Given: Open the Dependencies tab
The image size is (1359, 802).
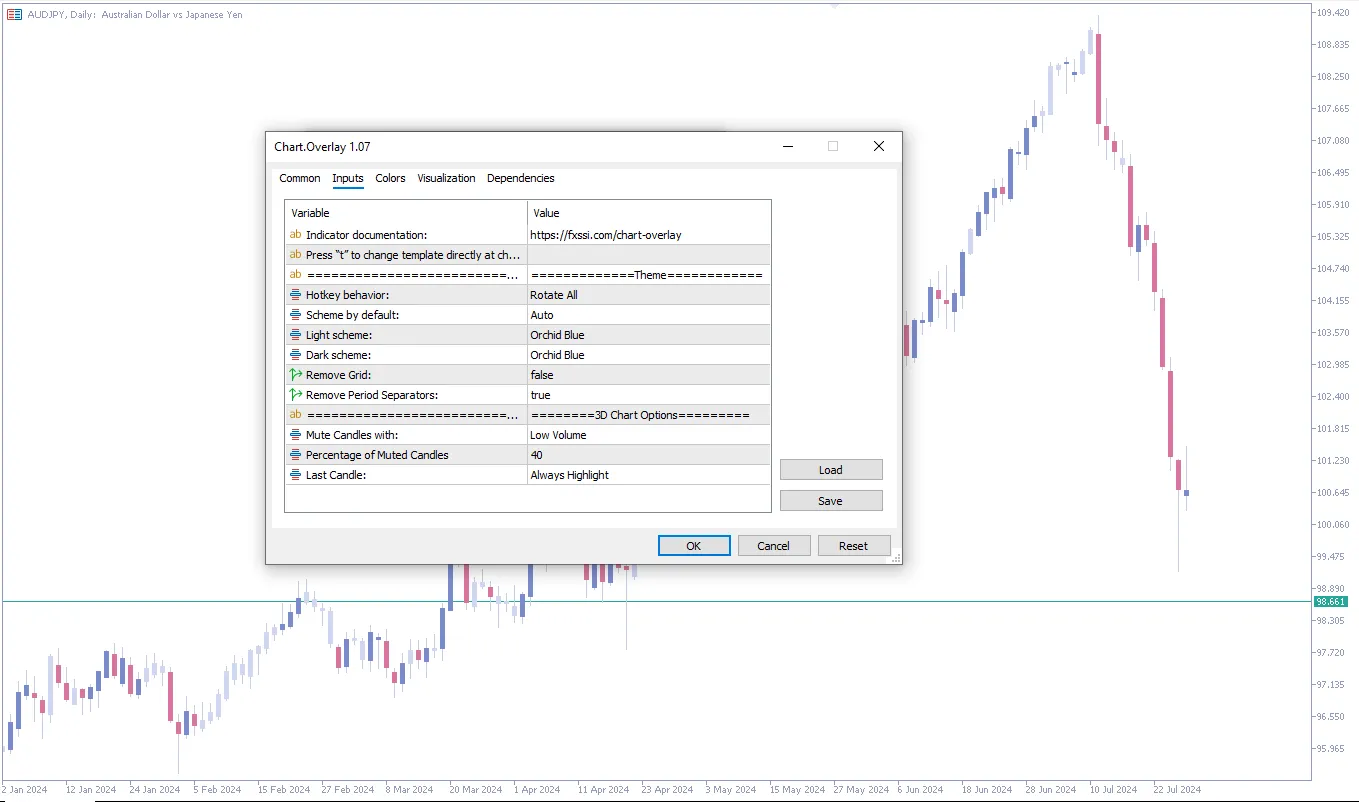Looking at the screenshot, I should [520, 178].
